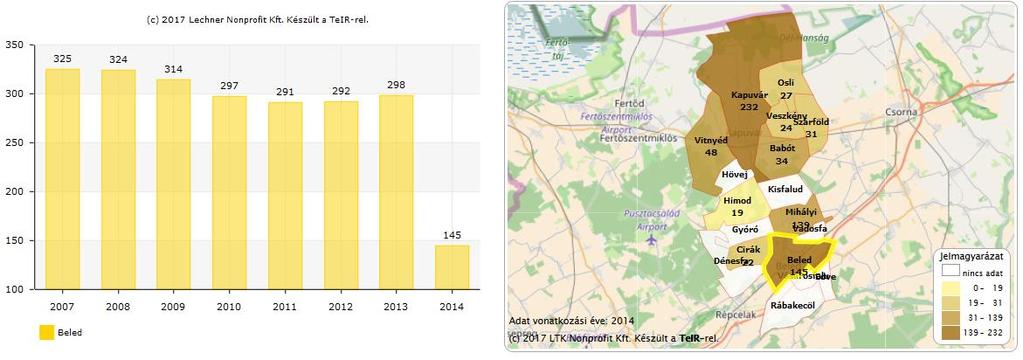Click the Vadosfa map label
Viewport: 1023px width, 360px height.
click(809, 228)
